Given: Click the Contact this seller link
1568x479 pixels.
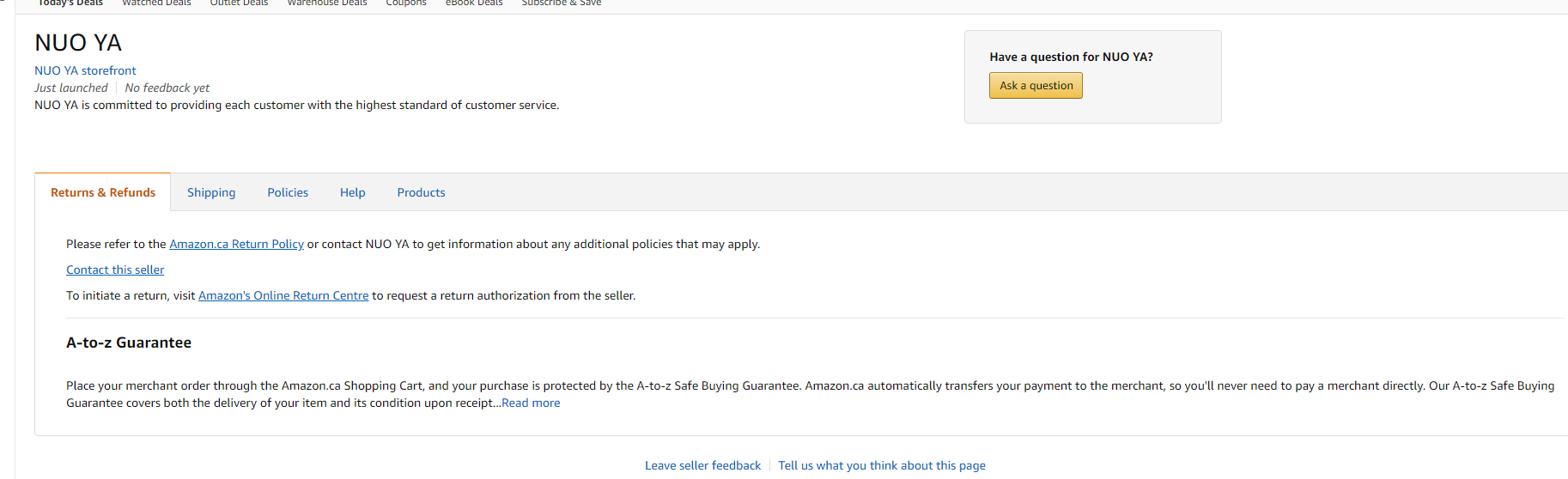Looking at the screenshot, I should click(x=115, y=270).
